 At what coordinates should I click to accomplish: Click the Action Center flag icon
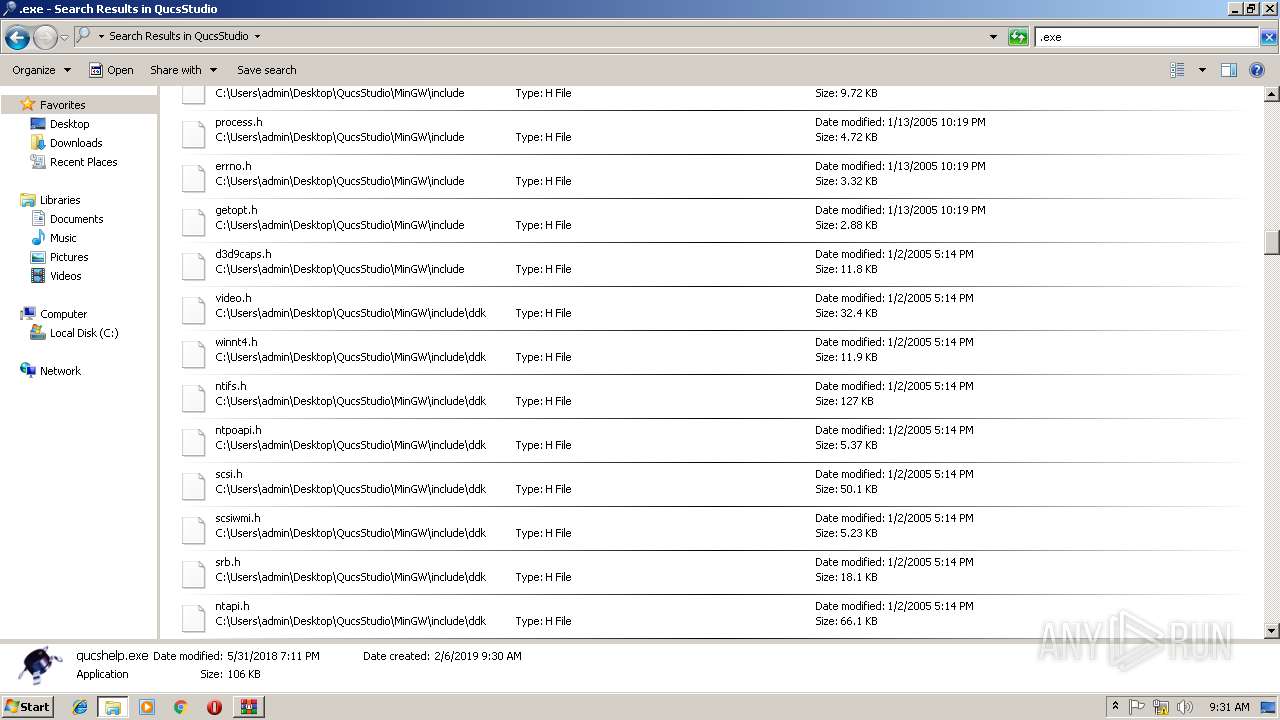tap(1137, 707)
